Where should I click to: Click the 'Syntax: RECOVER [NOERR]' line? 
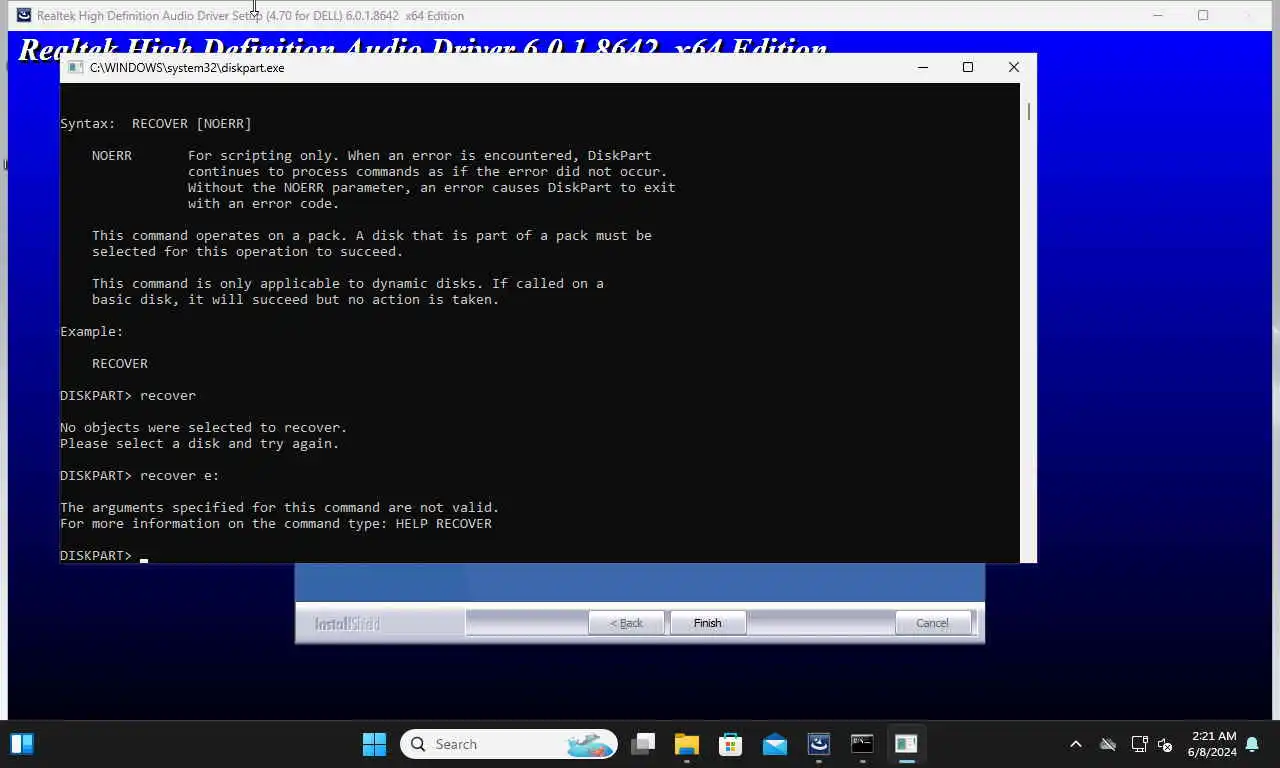[156, 123]
